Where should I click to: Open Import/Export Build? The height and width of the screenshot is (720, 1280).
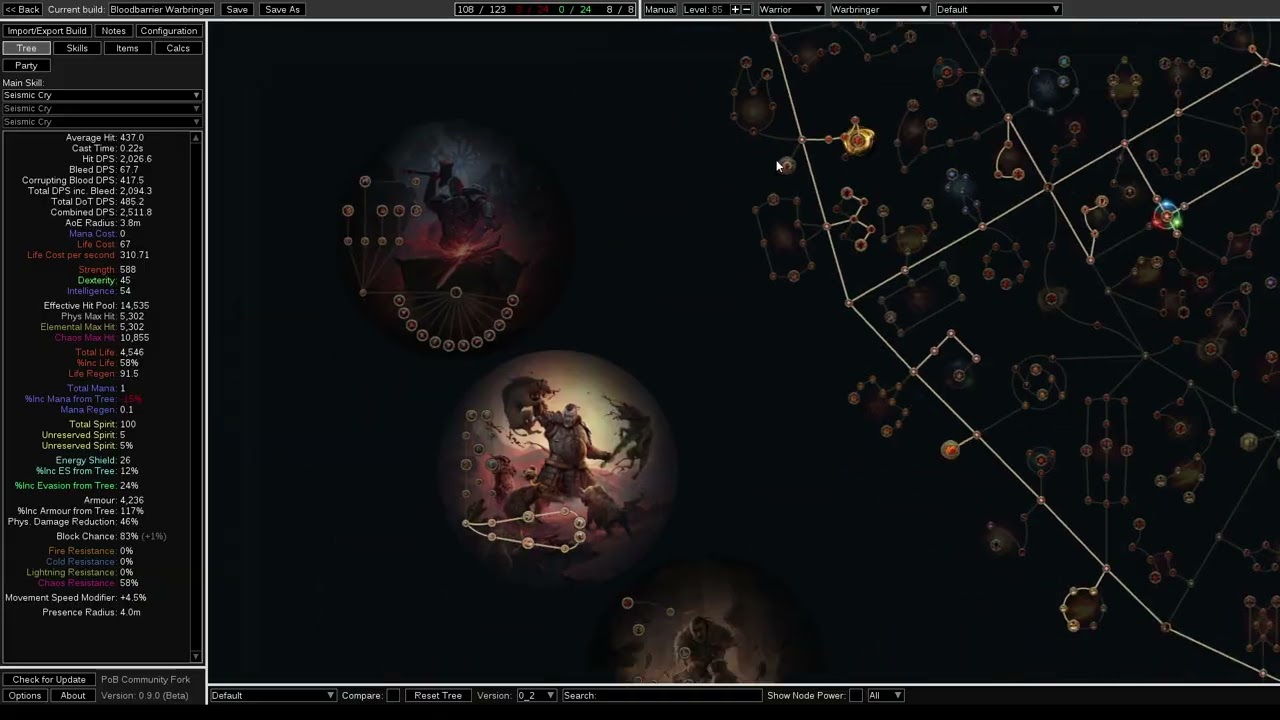[x=47, y=31]
